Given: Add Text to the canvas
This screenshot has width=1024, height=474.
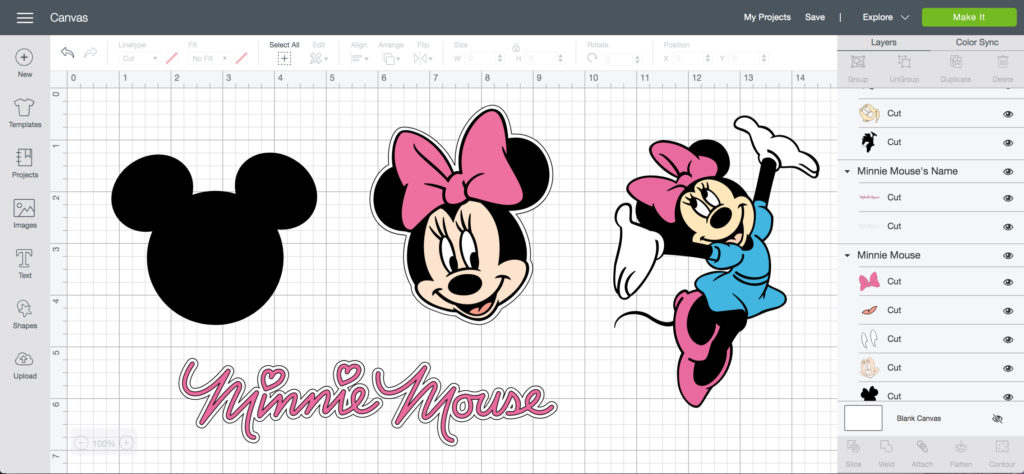Looking at the screenshot, I should (x=25, y=264).
